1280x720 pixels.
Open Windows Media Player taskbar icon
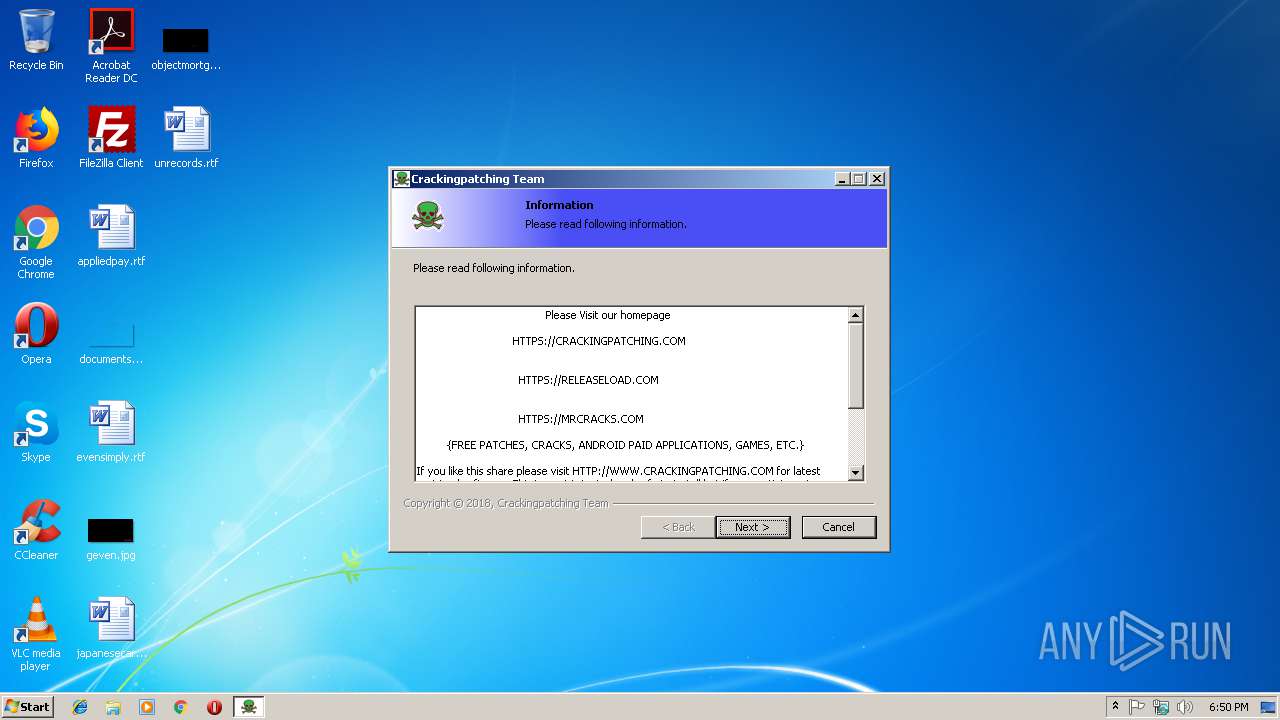pyautogui.click(x=147, y=707)
